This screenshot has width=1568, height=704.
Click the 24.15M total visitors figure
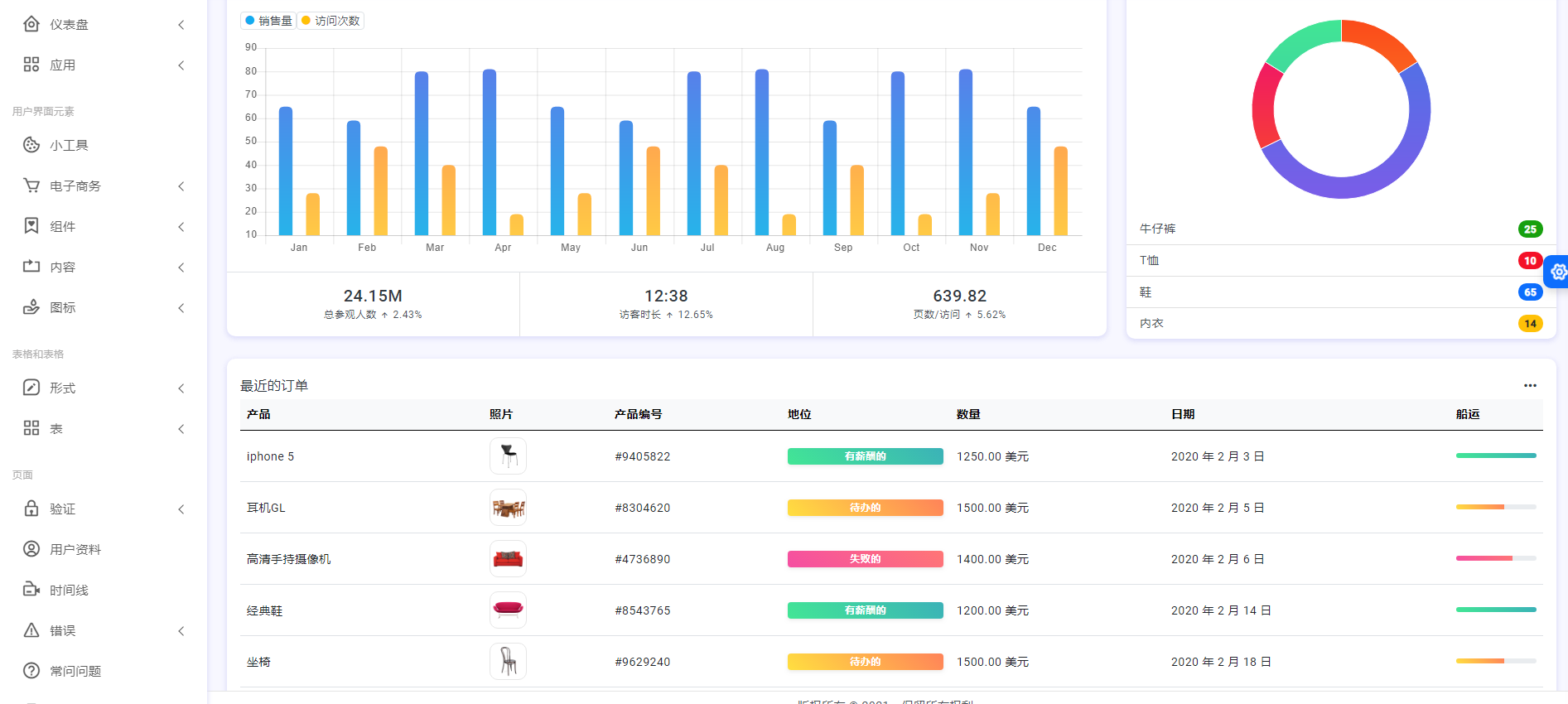click(373, 296)
